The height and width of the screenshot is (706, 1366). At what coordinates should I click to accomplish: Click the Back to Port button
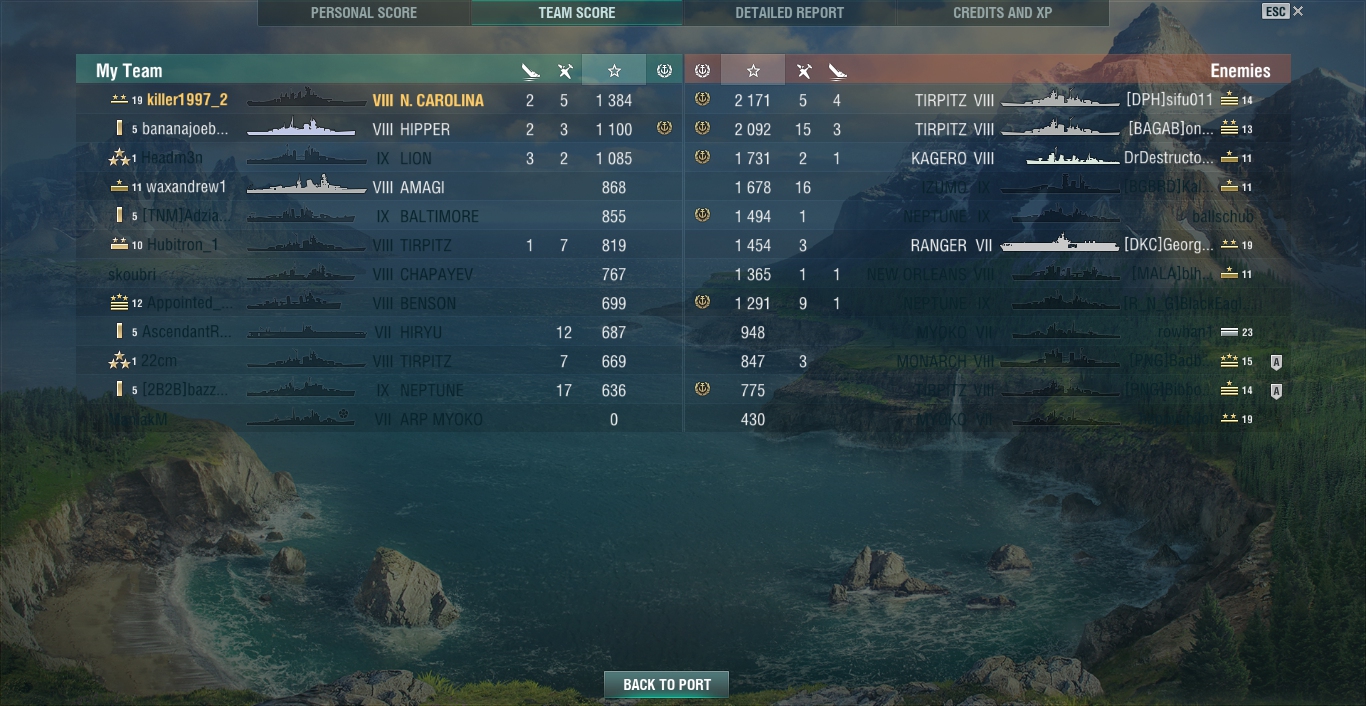(666, 685)
